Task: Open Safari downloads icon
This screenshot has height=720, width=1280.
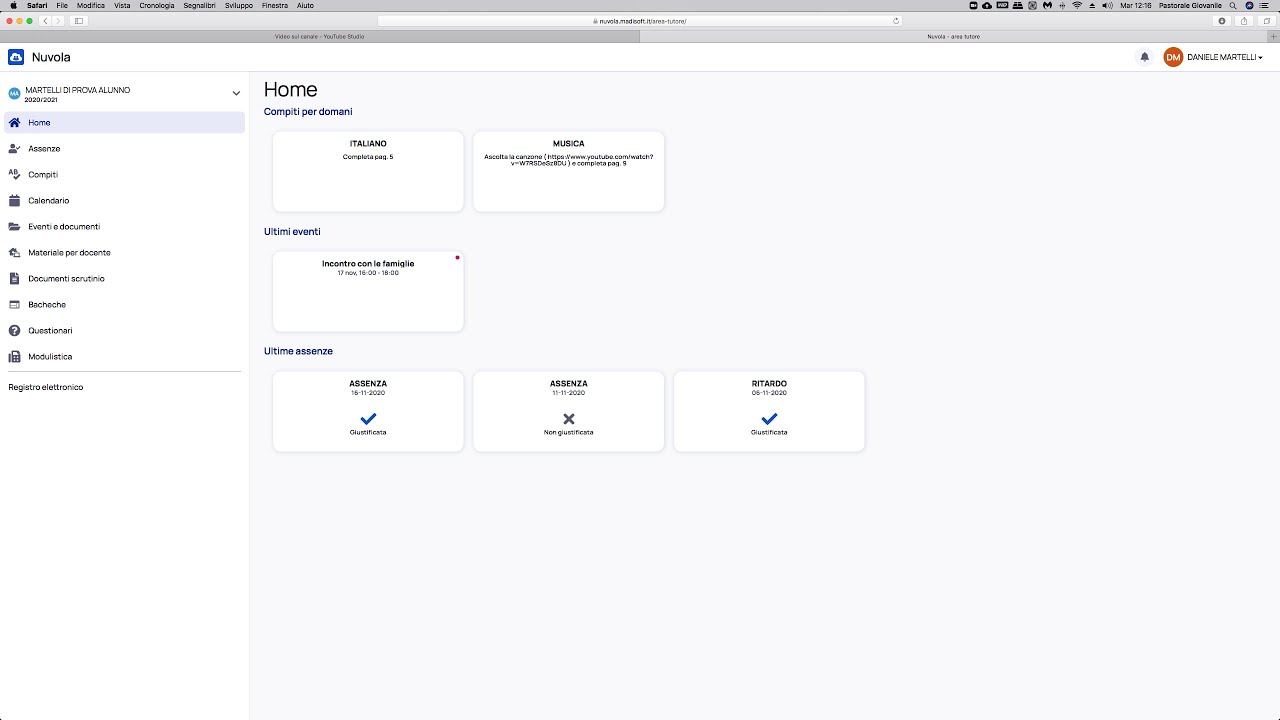Action: click(1222, 20)
